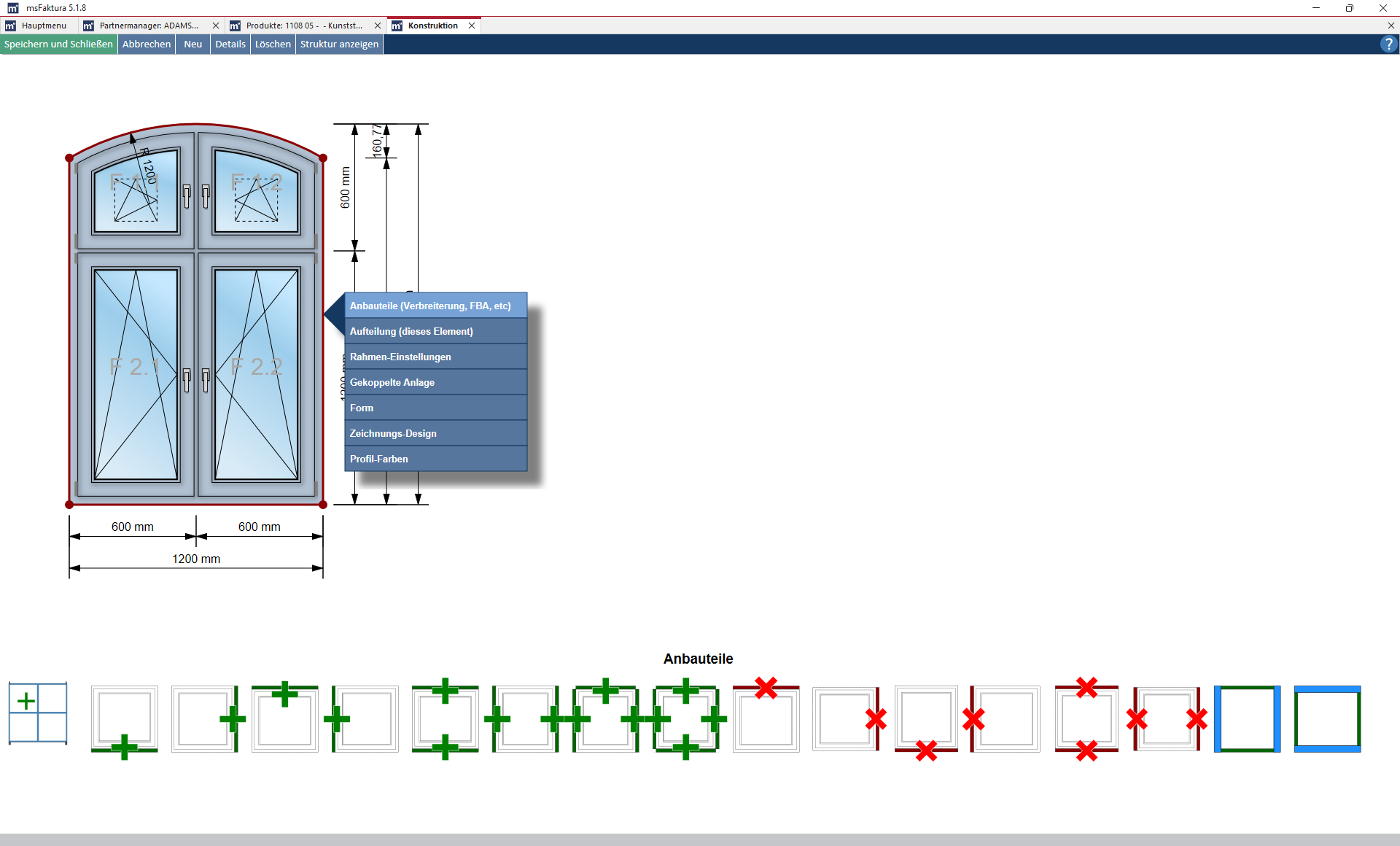Select blue vertical sides frame icon
The height and width of the screenshot is (846, 1400).
[1247, 719]
